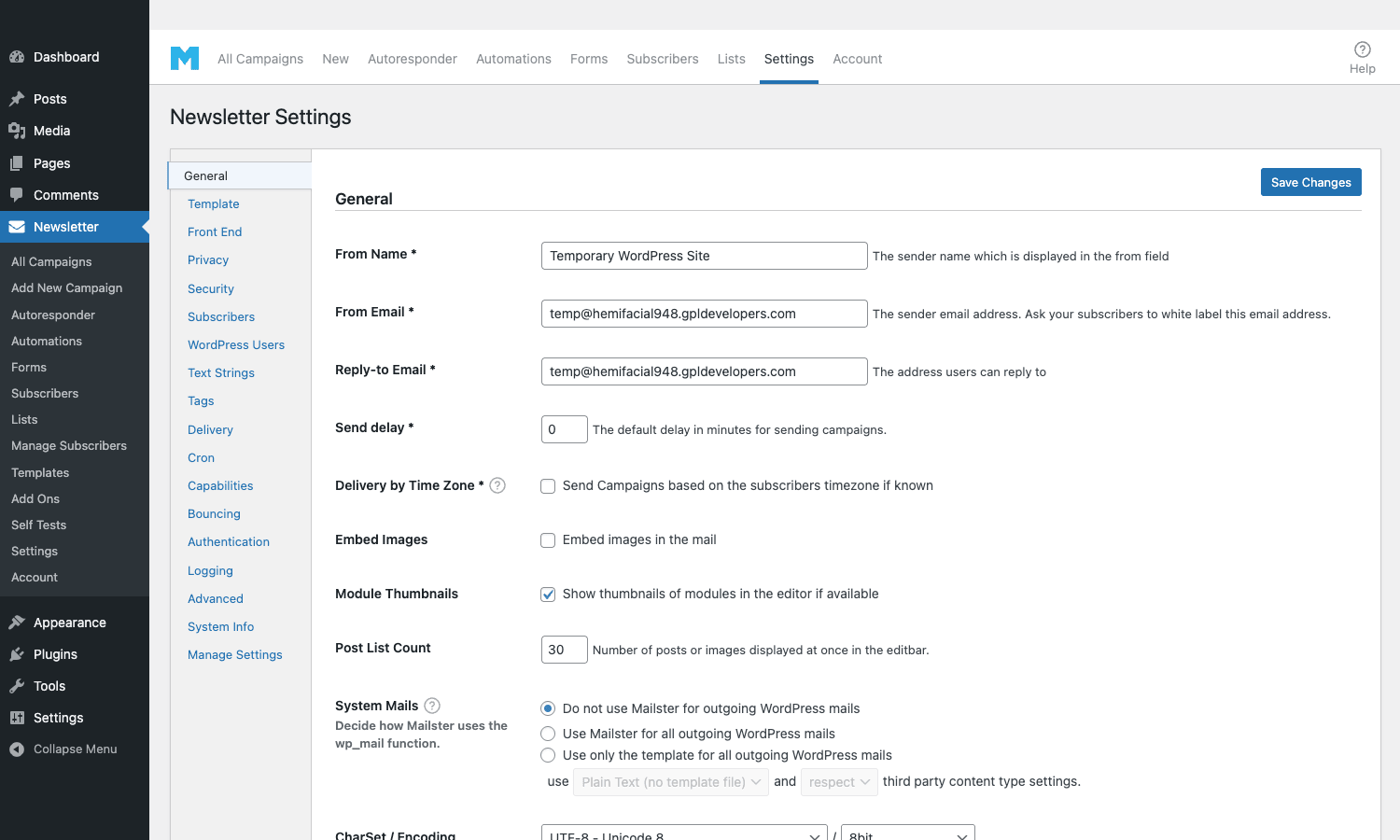Switch to the Autoresponder tab
1400x840 pixels.
point(413,59)
